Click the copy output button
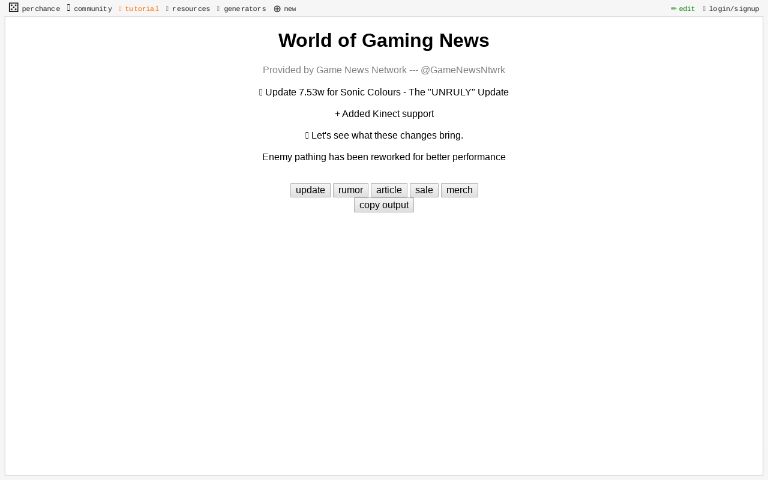The width and height of the screenshot is (768, 480). click(384, 205)
